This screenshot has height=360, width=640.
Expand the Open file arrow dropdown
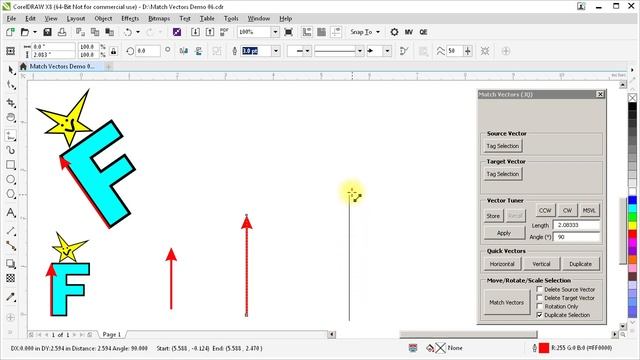(35, 32)
